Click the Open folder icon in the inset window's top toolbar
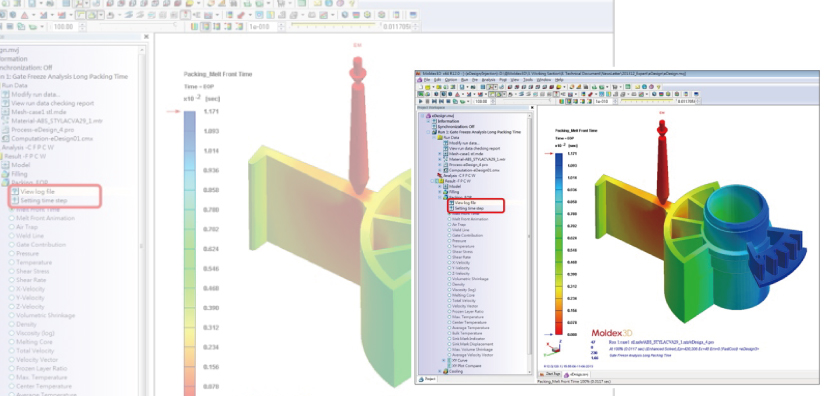This screenshot has width=834, height=396. (427, 87)
